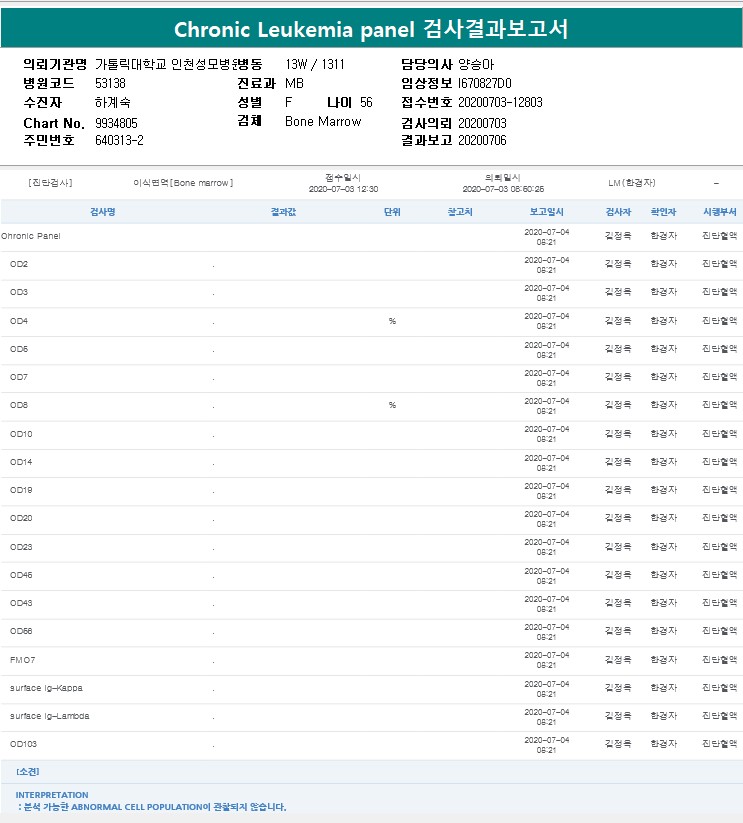Select the CD2 test row
The image size is (743, 823).
click(x=19, y=265)
